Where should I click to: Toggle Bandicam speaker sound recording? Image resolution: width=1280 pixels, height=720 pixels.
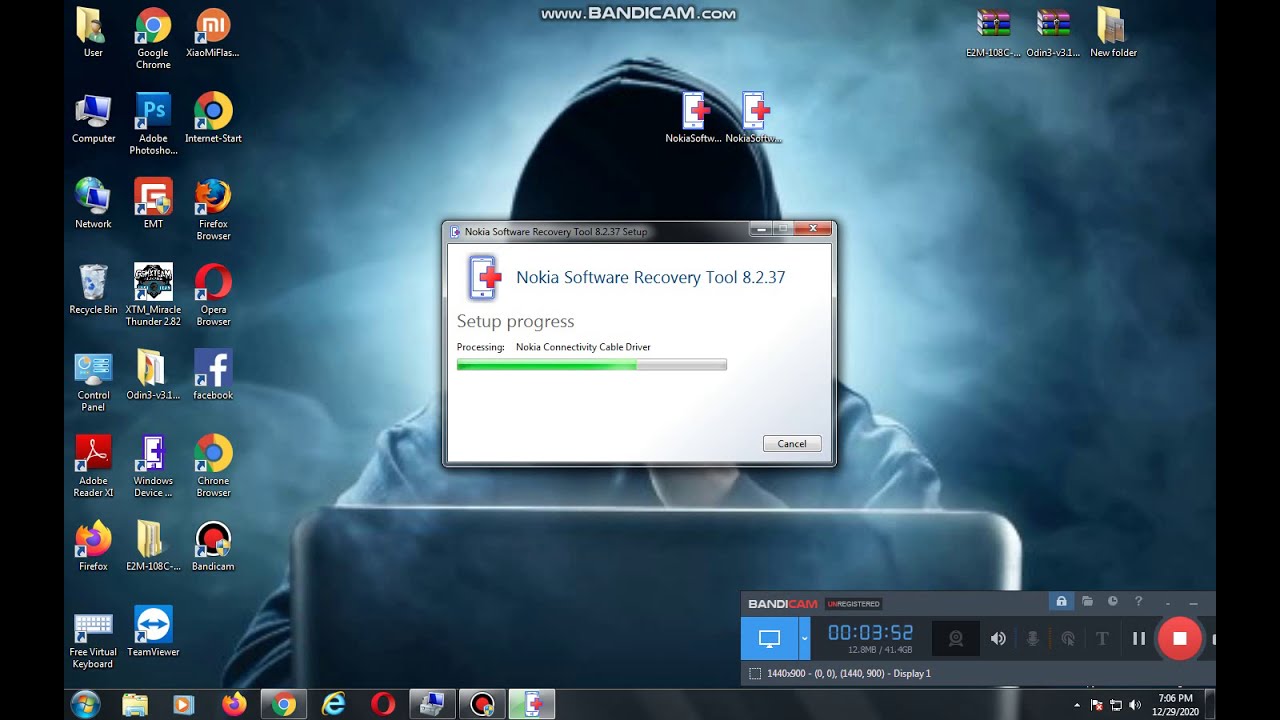click(998, 638)
